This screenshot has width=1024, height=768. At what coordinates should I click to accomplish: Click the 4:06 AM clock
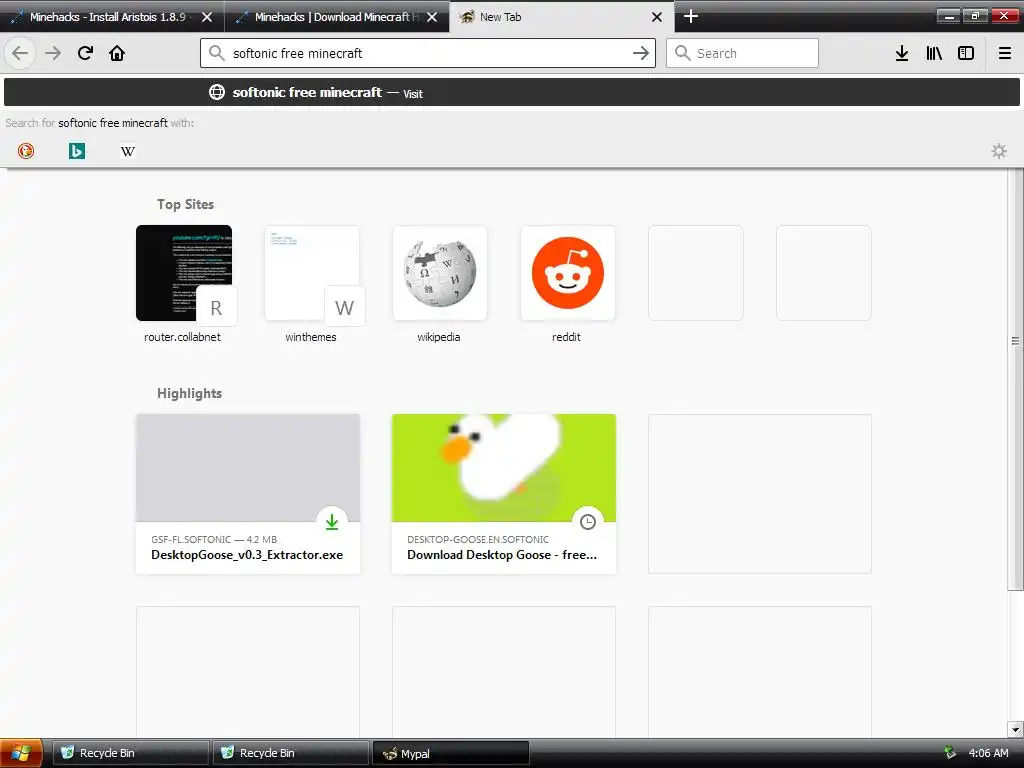(x=988, y=753)
